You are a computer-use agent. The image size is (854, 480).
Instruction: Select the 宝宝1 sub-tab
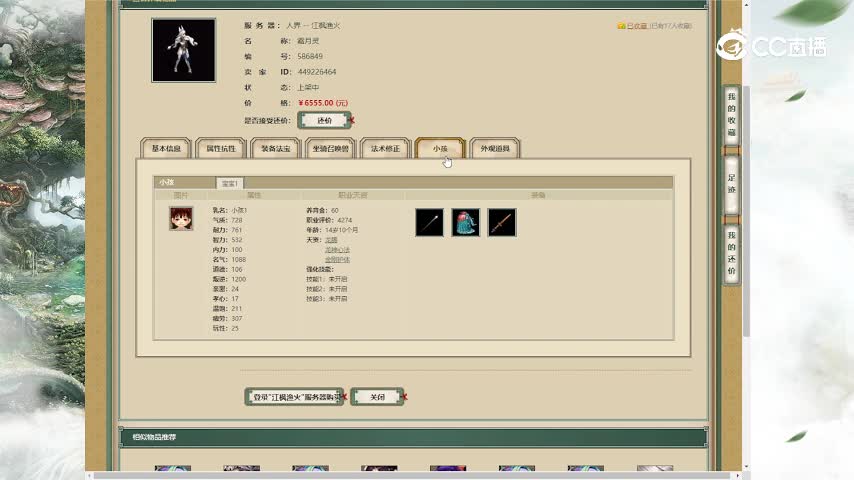pyautogui.click(x=231, y=183)
